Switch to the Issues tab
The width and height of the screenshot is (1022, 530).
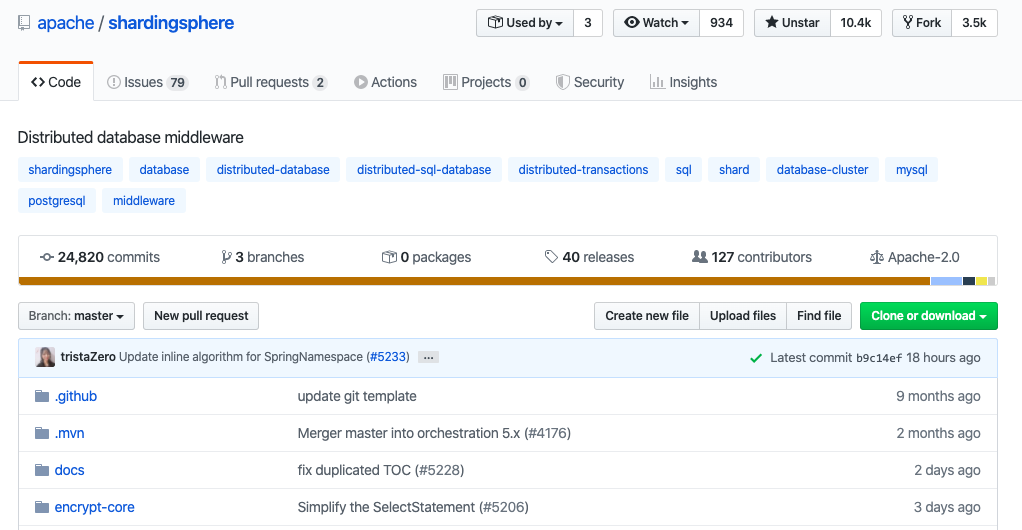[147, 82]
